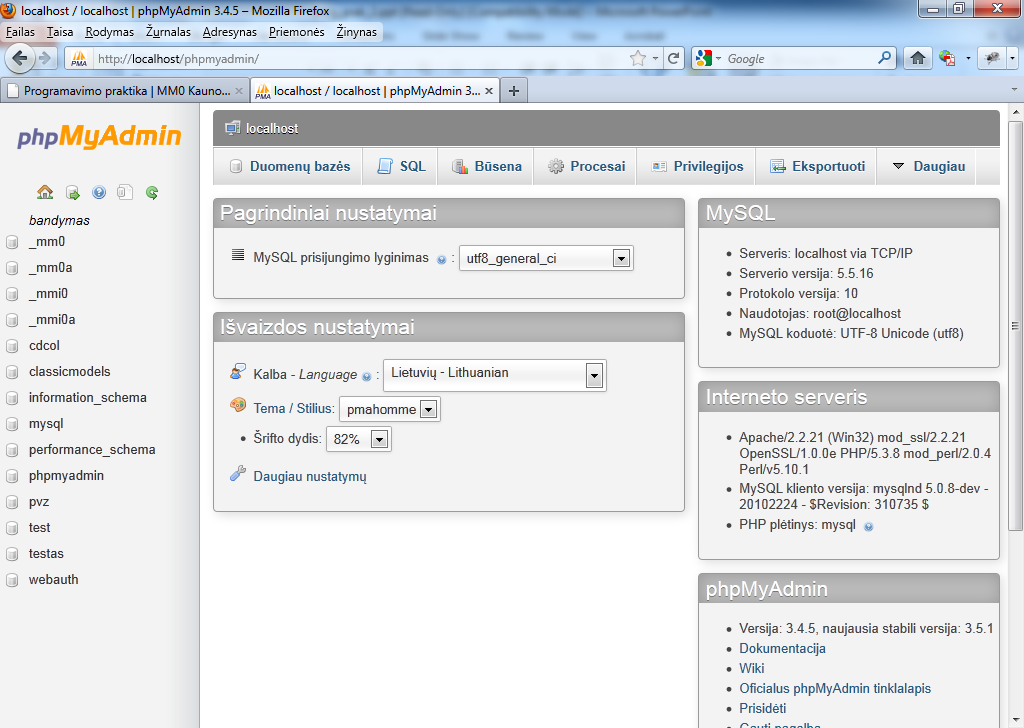The width and height of the screenshot is (1024, 728).
Task: Open the address bar history dropdown arrow
Action: click(655, 59)
